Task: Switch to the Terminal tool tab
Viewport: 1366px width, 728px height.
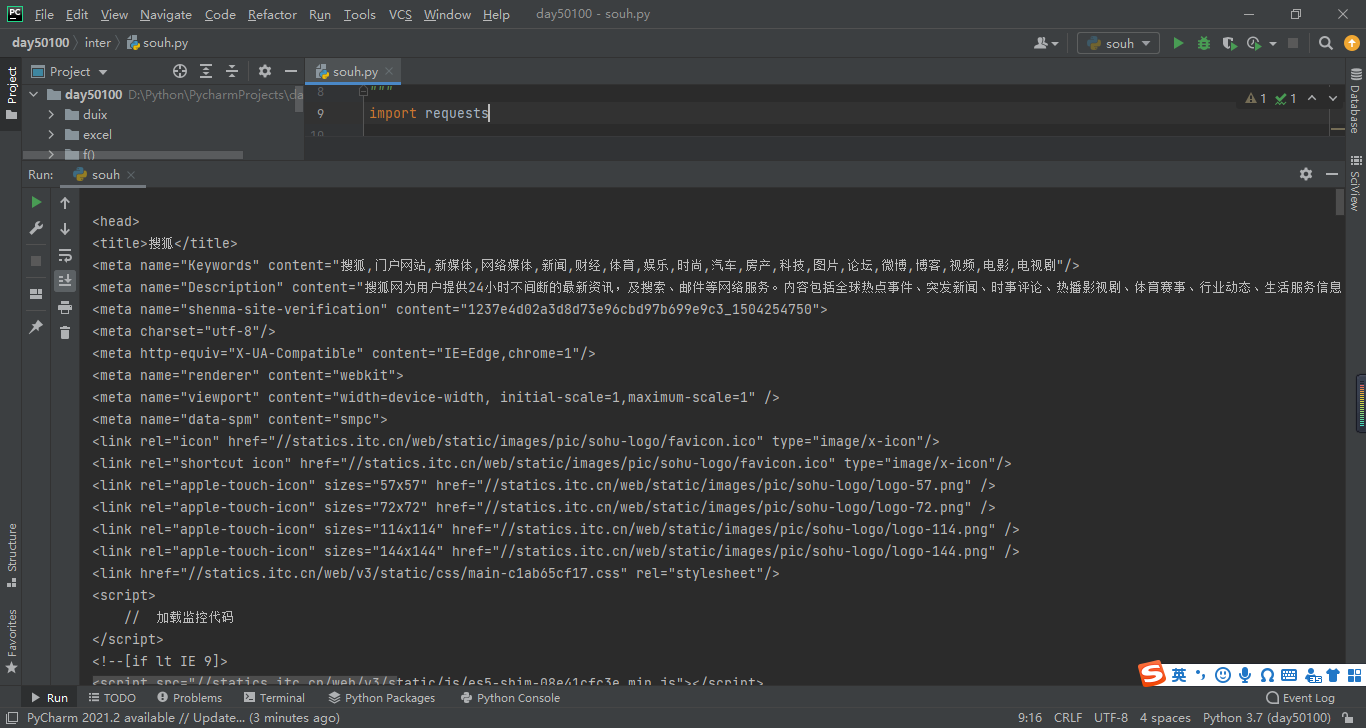Action: tap(274, 698)
